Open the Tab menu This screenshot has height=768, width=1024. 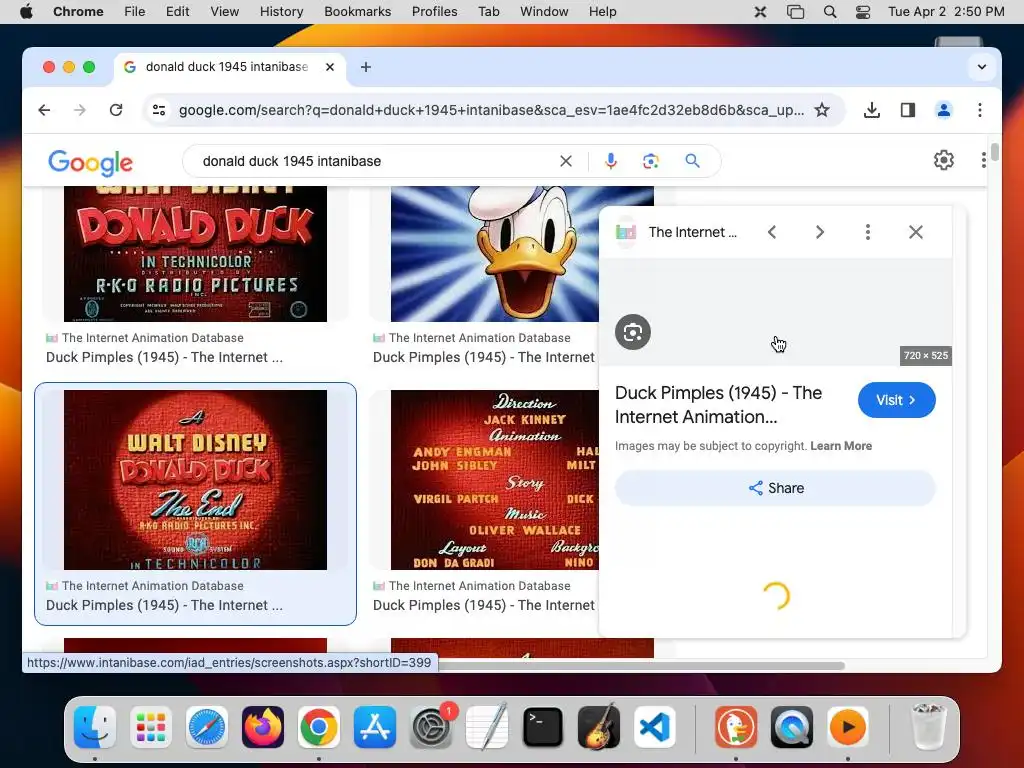[488, 12]
